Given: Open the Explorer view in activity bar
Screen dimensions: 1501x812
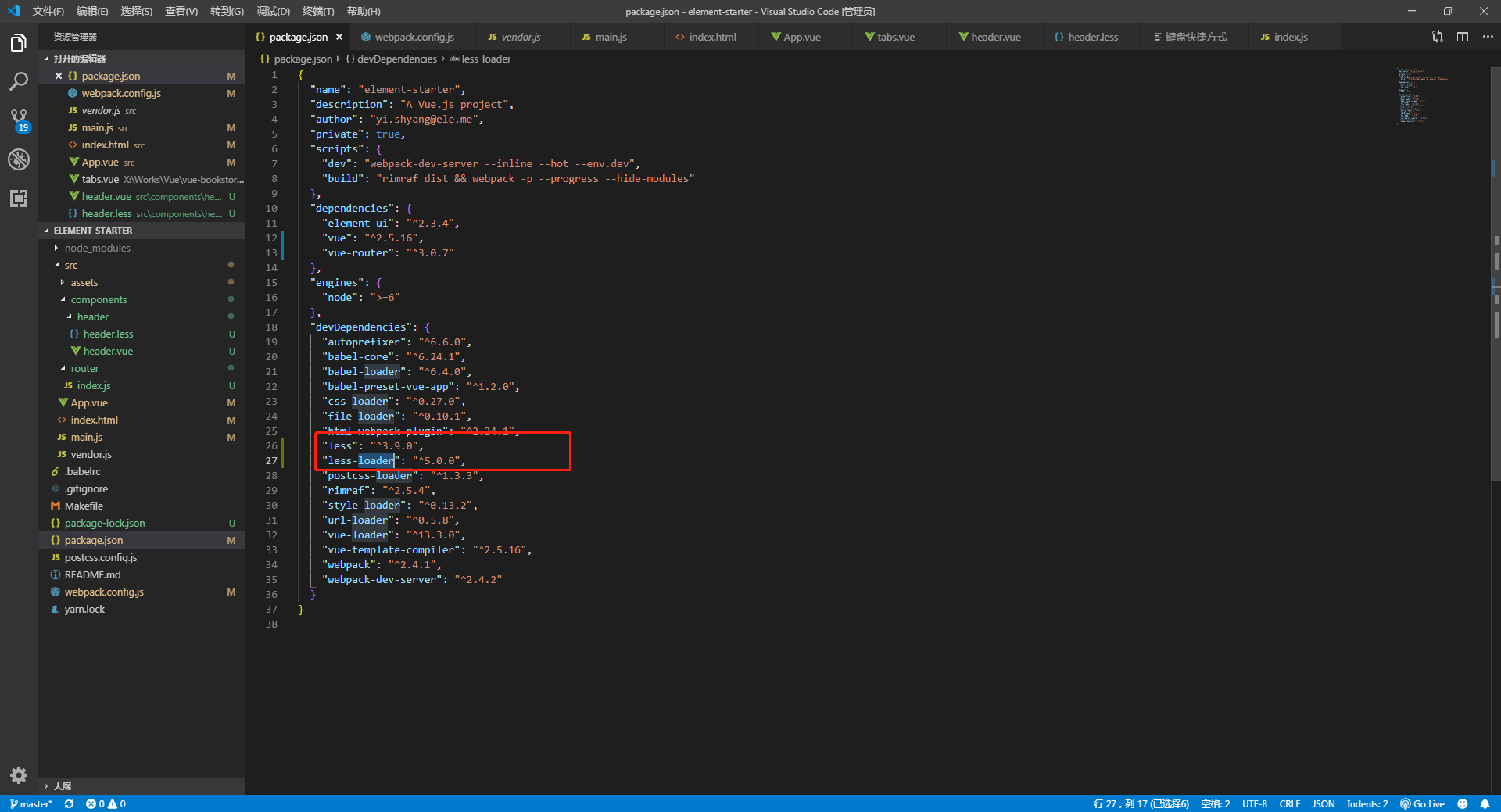Looking at the screenshot, I should (19, 43).
